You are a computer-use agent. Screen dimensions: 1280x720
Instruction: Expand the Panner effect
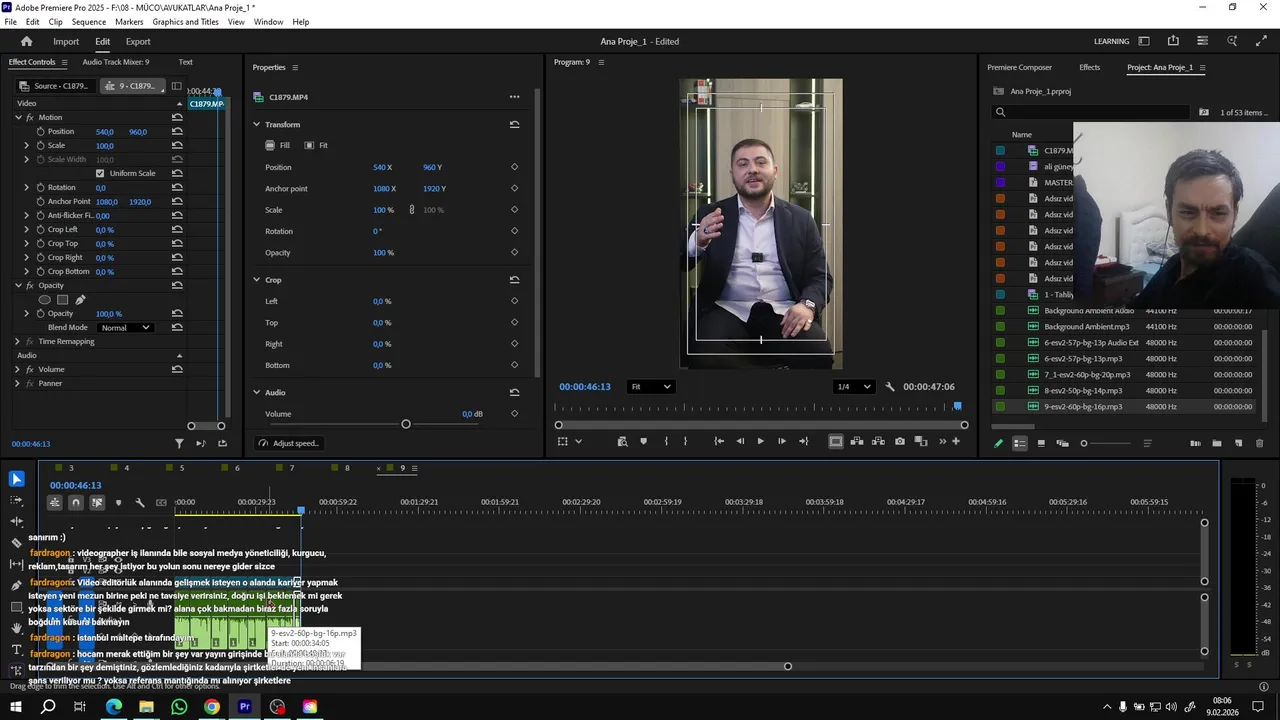[x=18, y=383]
